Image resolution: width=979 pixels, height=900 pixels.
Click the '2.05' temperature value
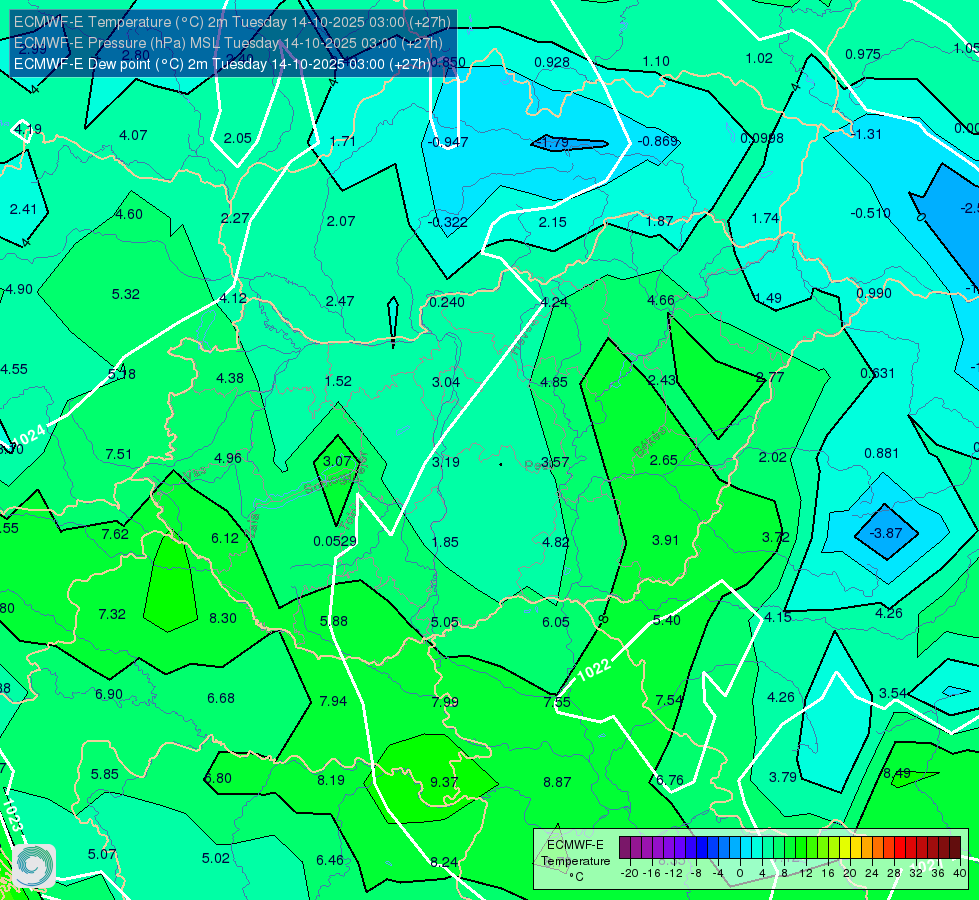[x=238, y=139]
